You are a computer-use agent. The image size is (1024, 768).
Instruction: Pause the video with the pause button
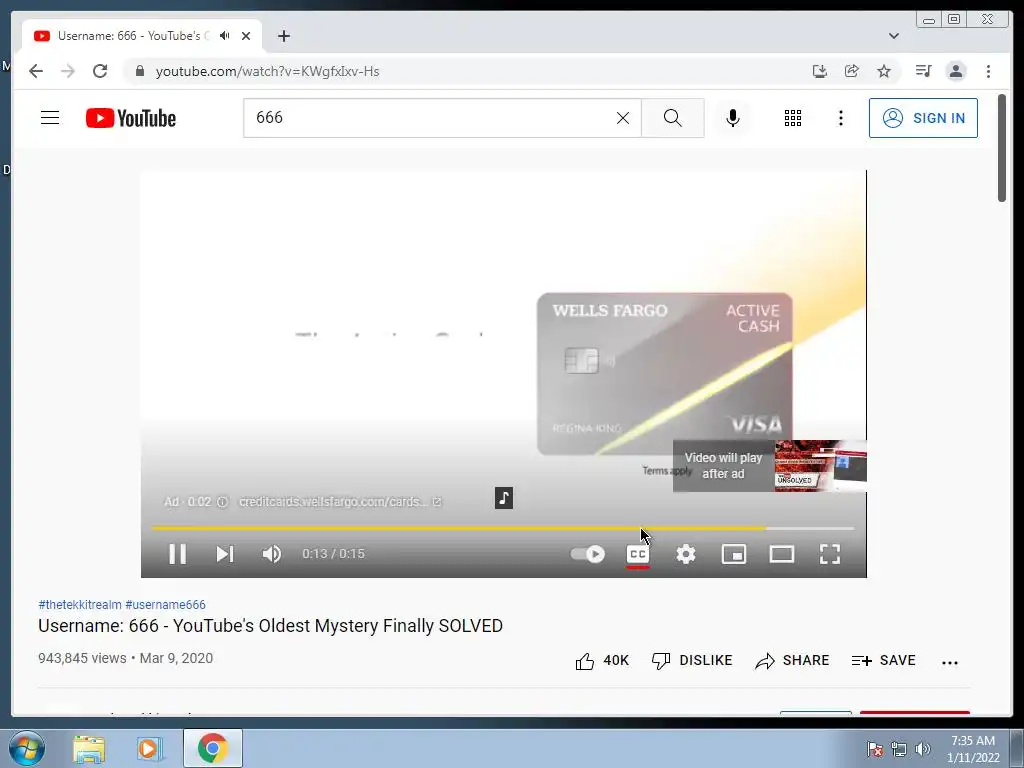pyautogui.click(x=177, y=554)
